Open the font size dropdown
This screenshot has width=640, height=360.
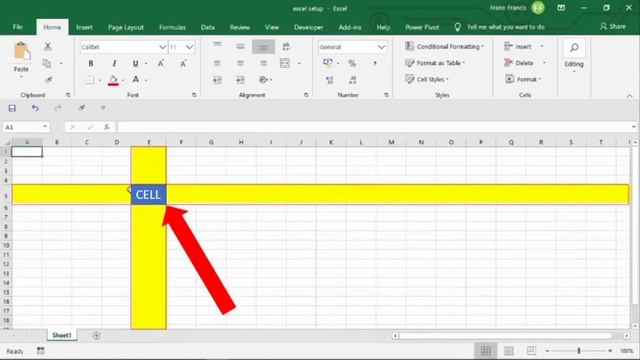tap(189, 47)
